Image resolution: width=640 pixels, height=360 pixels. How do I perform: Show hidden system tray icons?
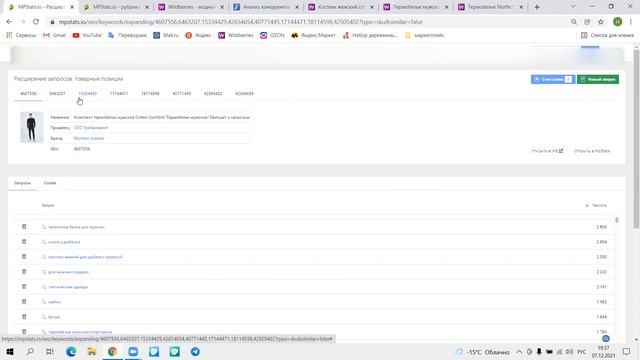pos(519,351)
